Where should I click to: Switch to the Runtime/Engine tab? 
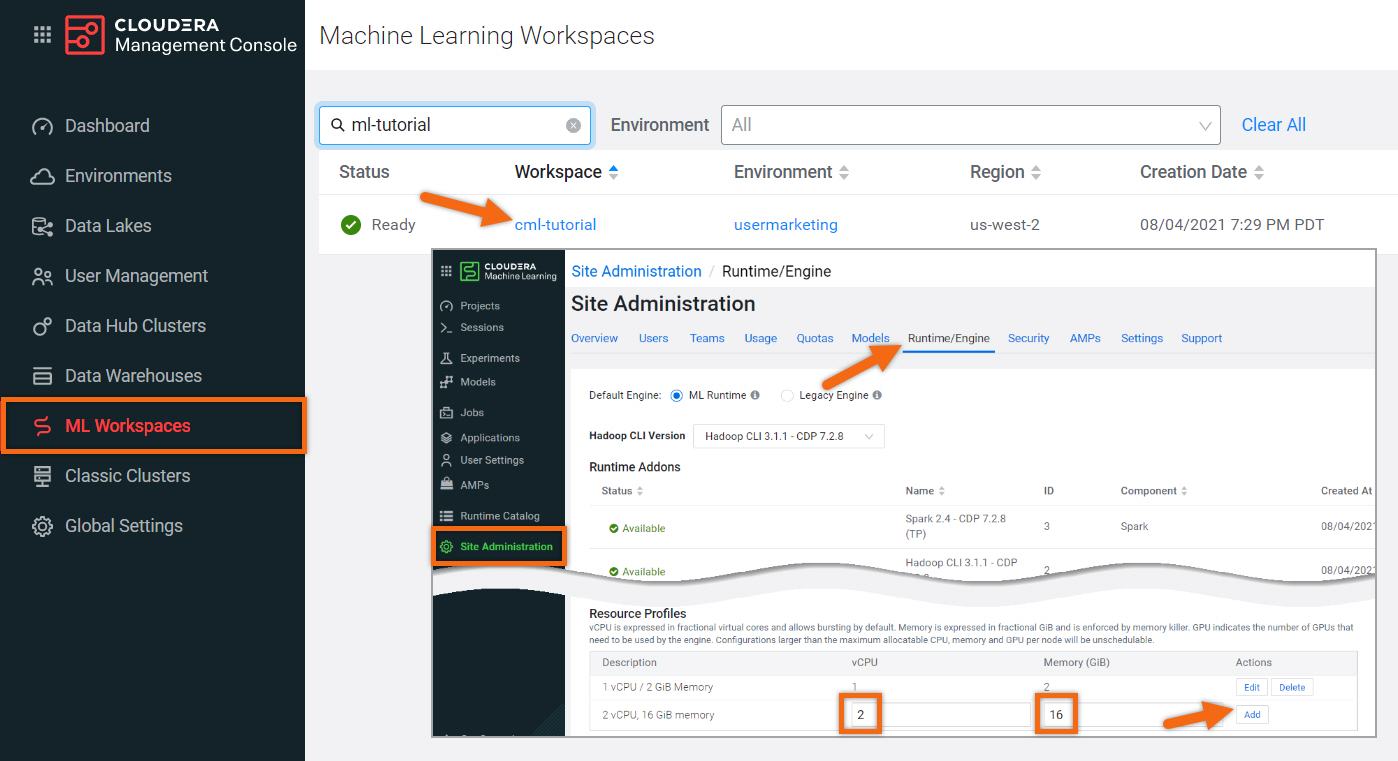tap(948, 338)
